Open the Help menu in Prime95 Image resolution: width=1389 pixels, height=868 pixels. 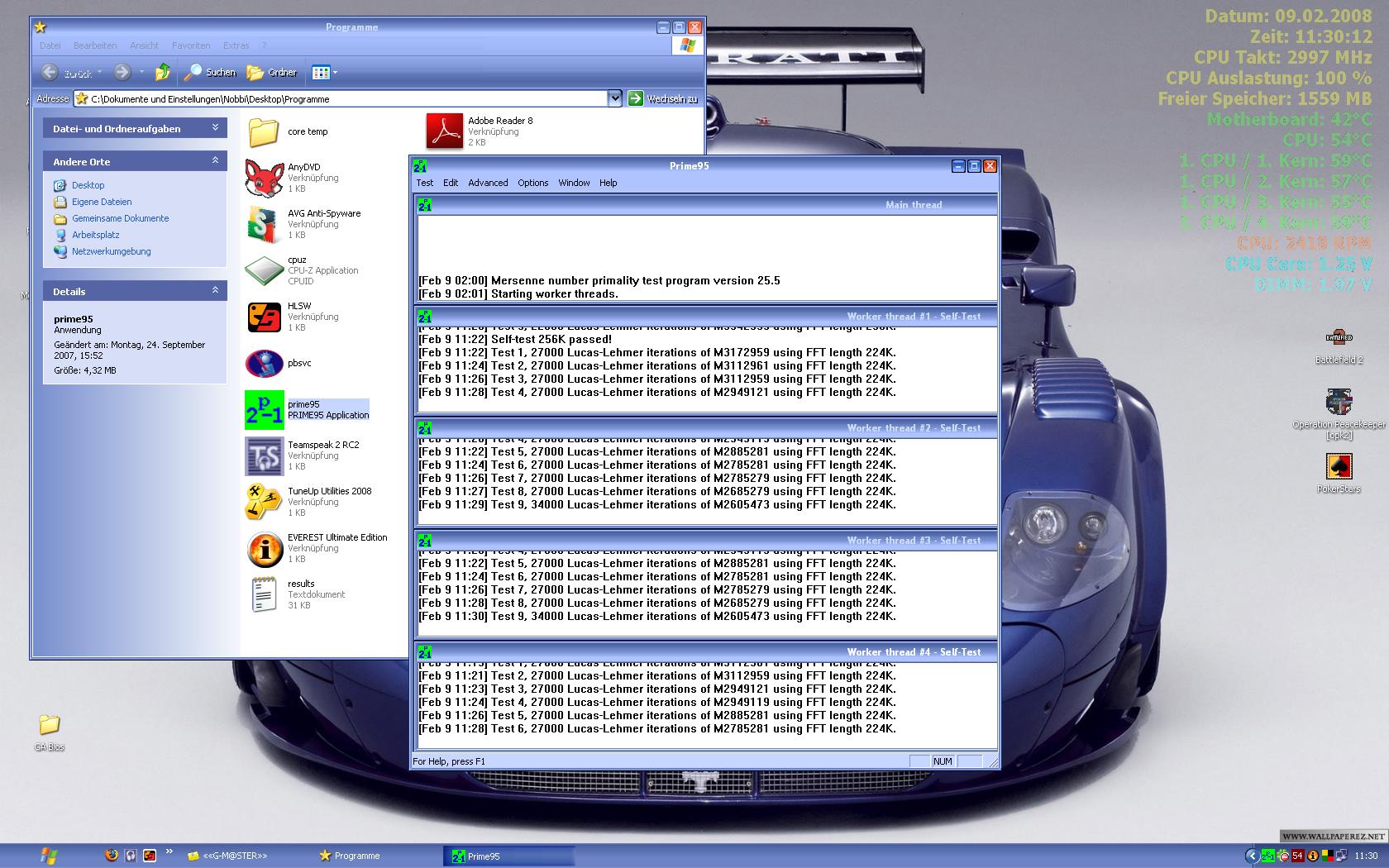[609, 183]
